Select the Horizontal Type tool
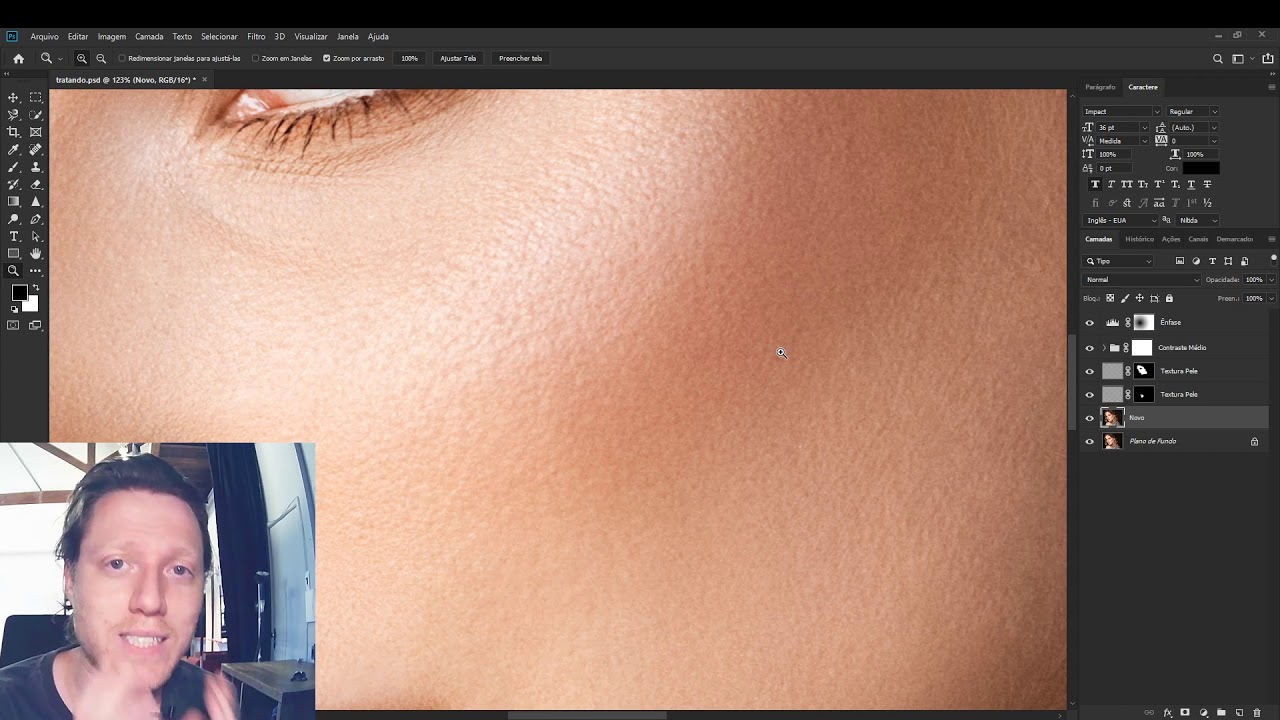Image resolution: width=1280 pixels, height=720 pixels. pyautogui.click(x=14, y=237)
